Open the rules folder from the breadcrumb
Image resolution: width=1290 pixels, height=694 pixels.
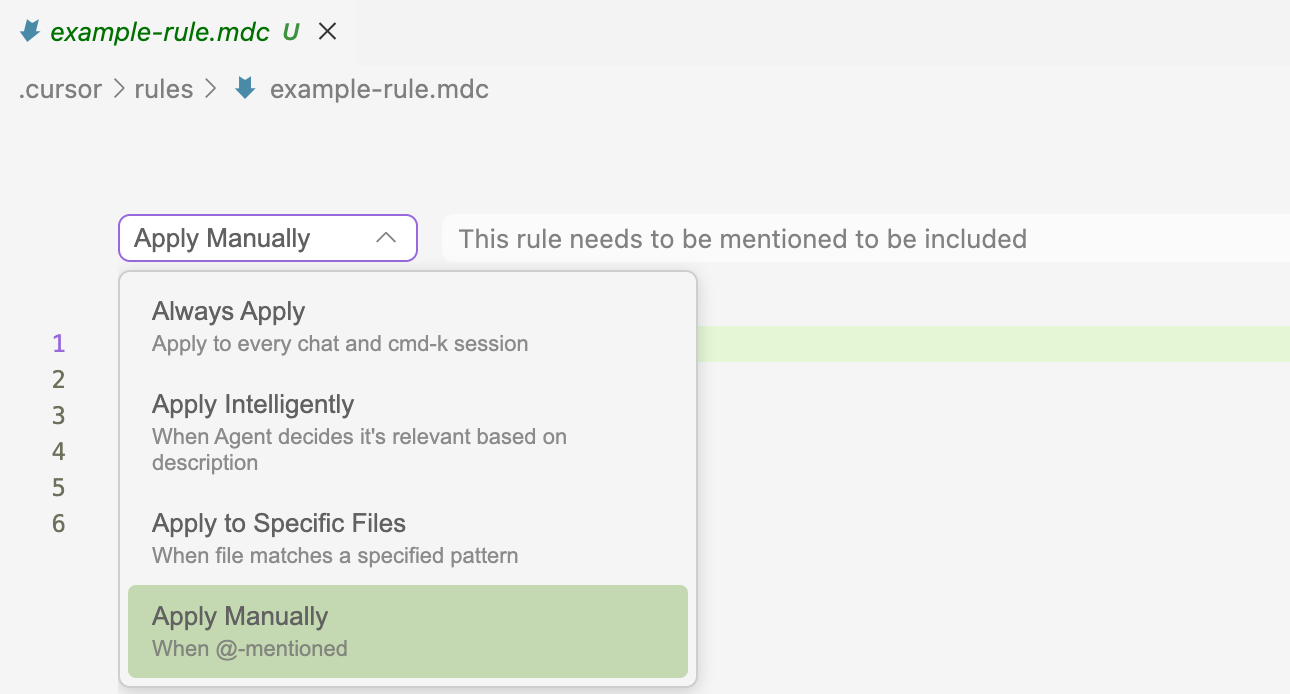[x=165, y=89]
